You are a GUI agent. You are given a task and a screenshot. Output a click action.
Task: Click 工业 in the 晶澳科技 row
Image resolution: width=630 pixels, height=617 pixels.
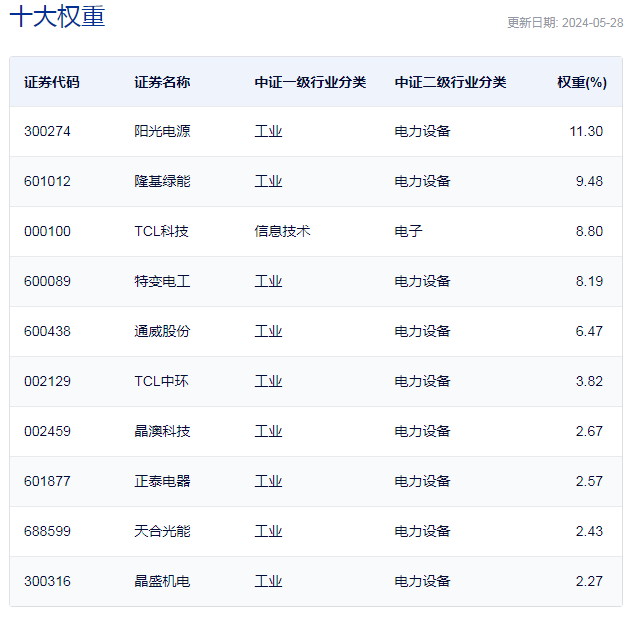click(x=268, y=431)
